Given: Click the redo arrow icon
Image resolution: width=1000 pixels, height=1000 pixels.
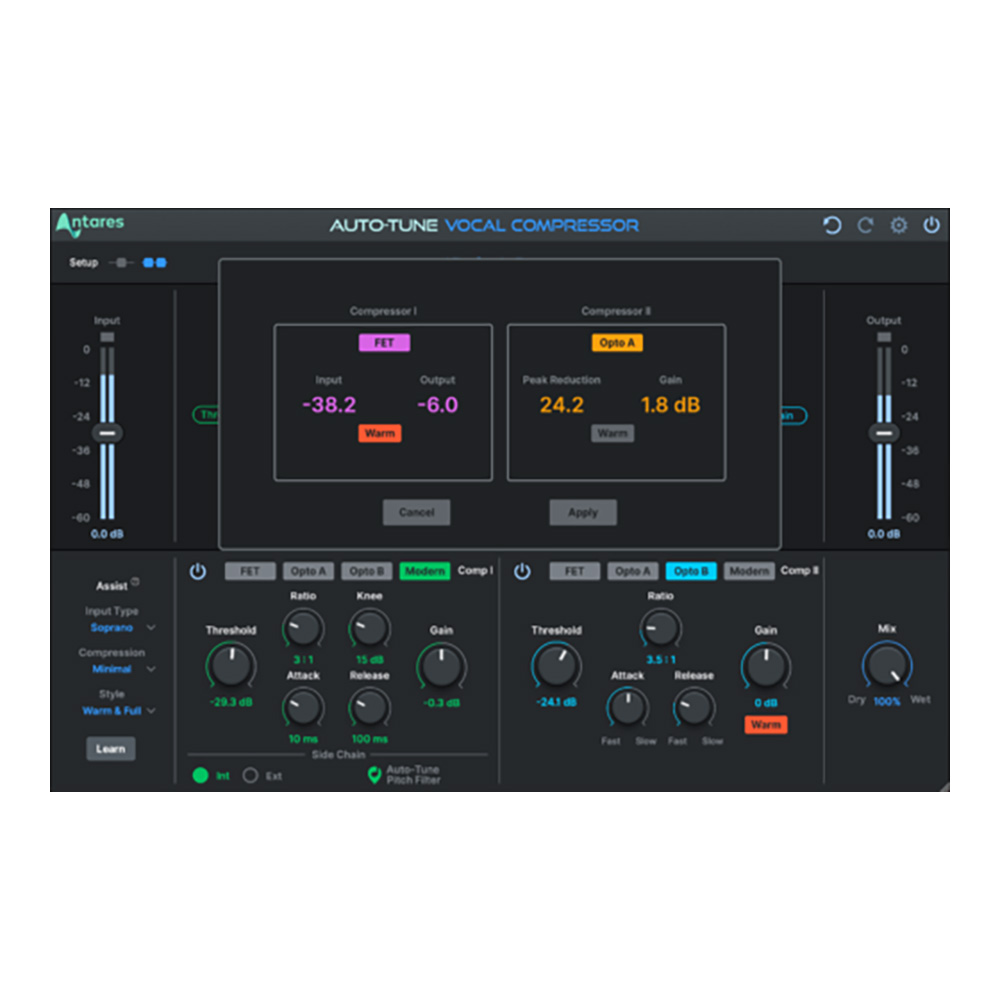Looking at the screenshot, I should [x=865, y=225].
